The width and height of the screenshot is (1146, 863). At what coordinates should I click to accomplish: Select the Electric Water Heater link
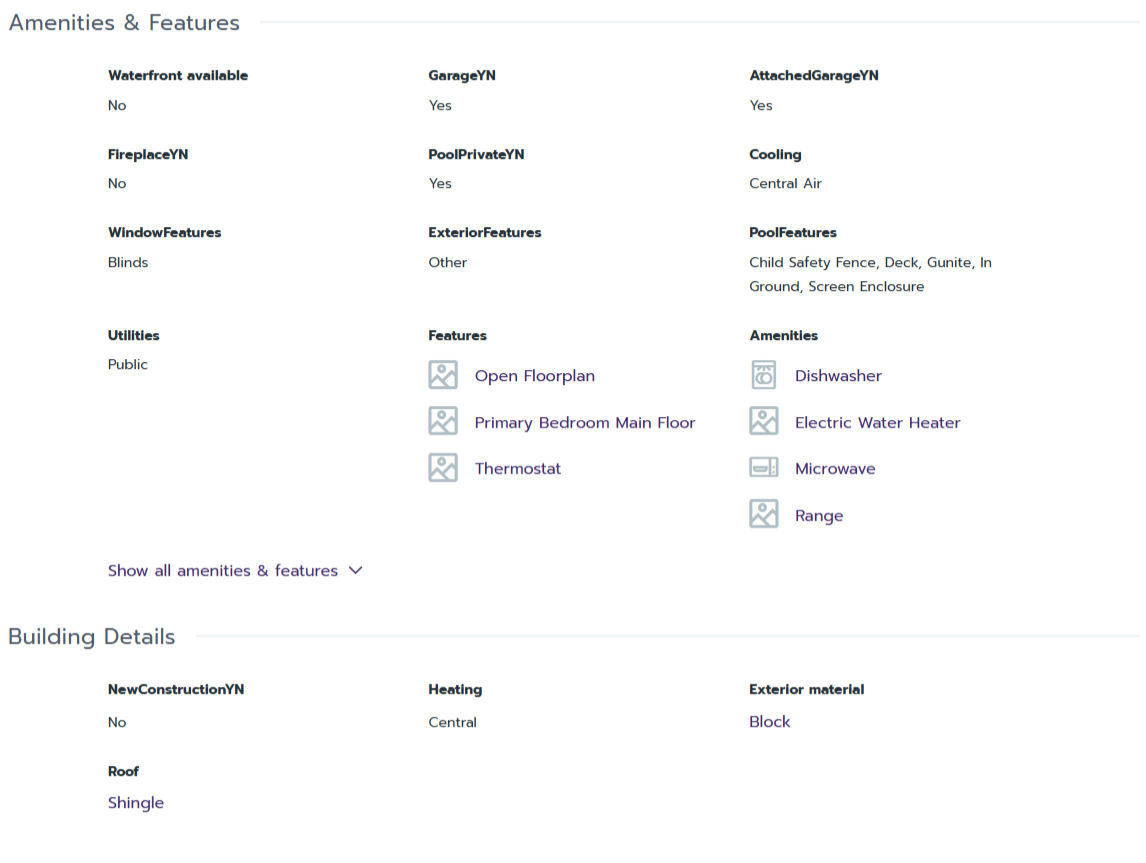click(877, 423)
